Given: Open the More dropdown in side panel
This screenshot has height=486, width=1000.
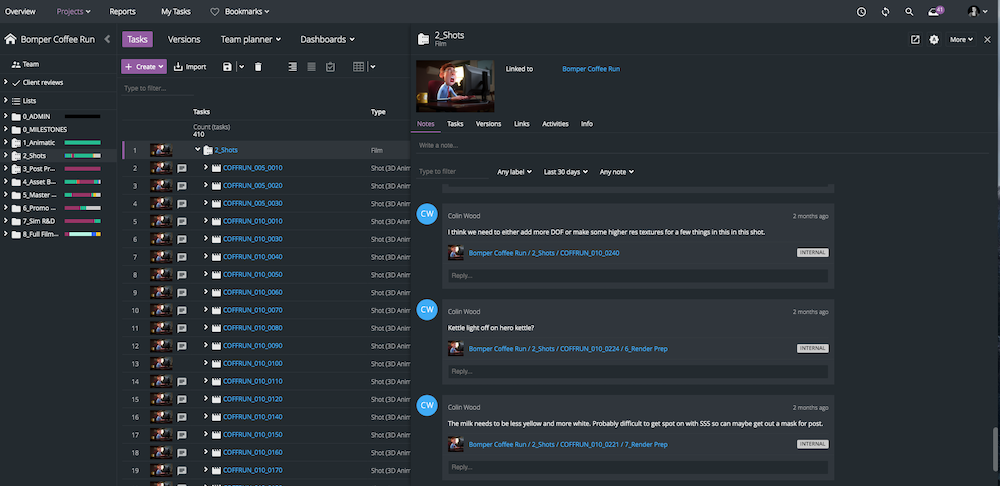Looking at the screenshot, I should tap(961, 40).
